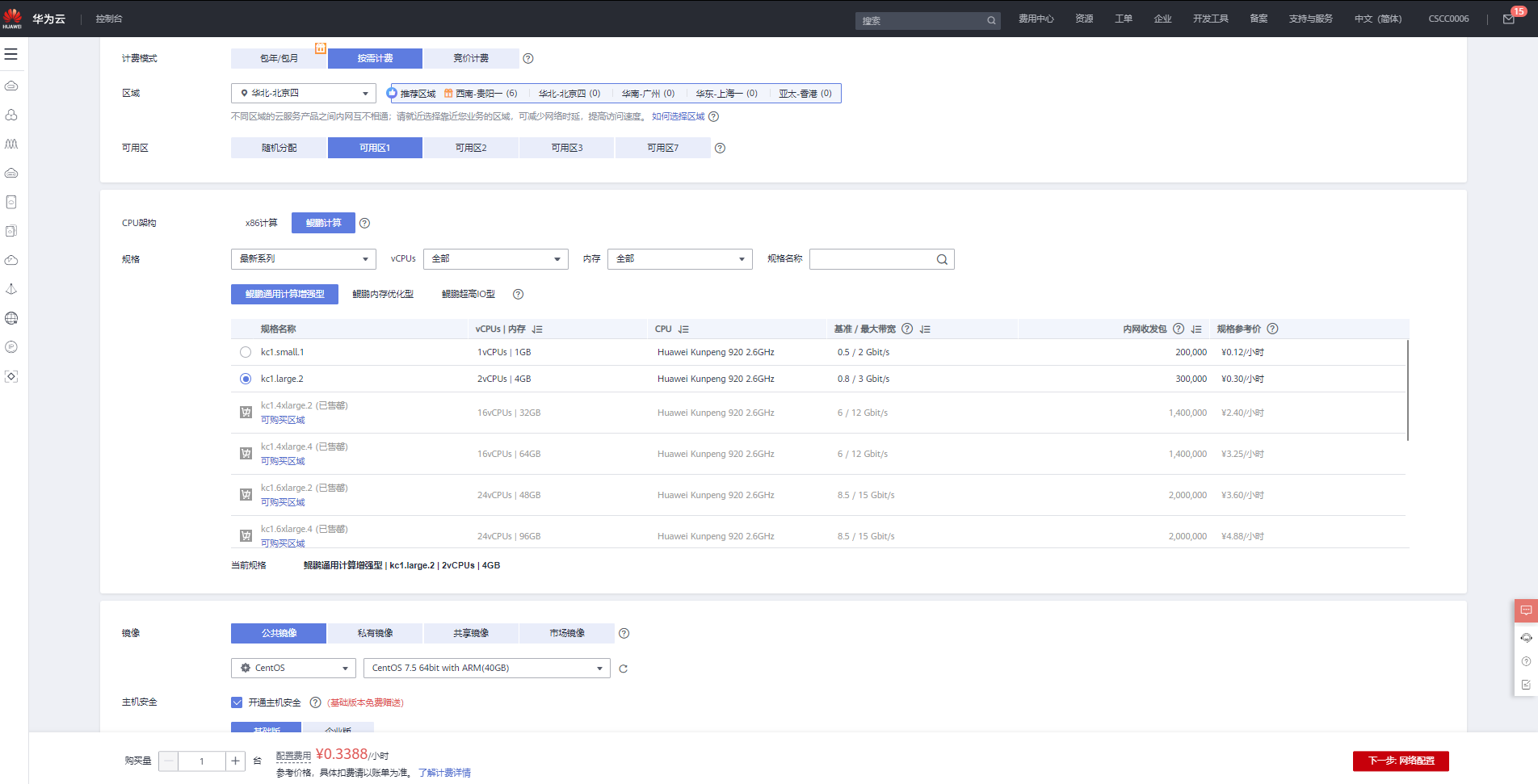
Task: Open the mail notifications icon with badge 15
Action: point(1509,19)
